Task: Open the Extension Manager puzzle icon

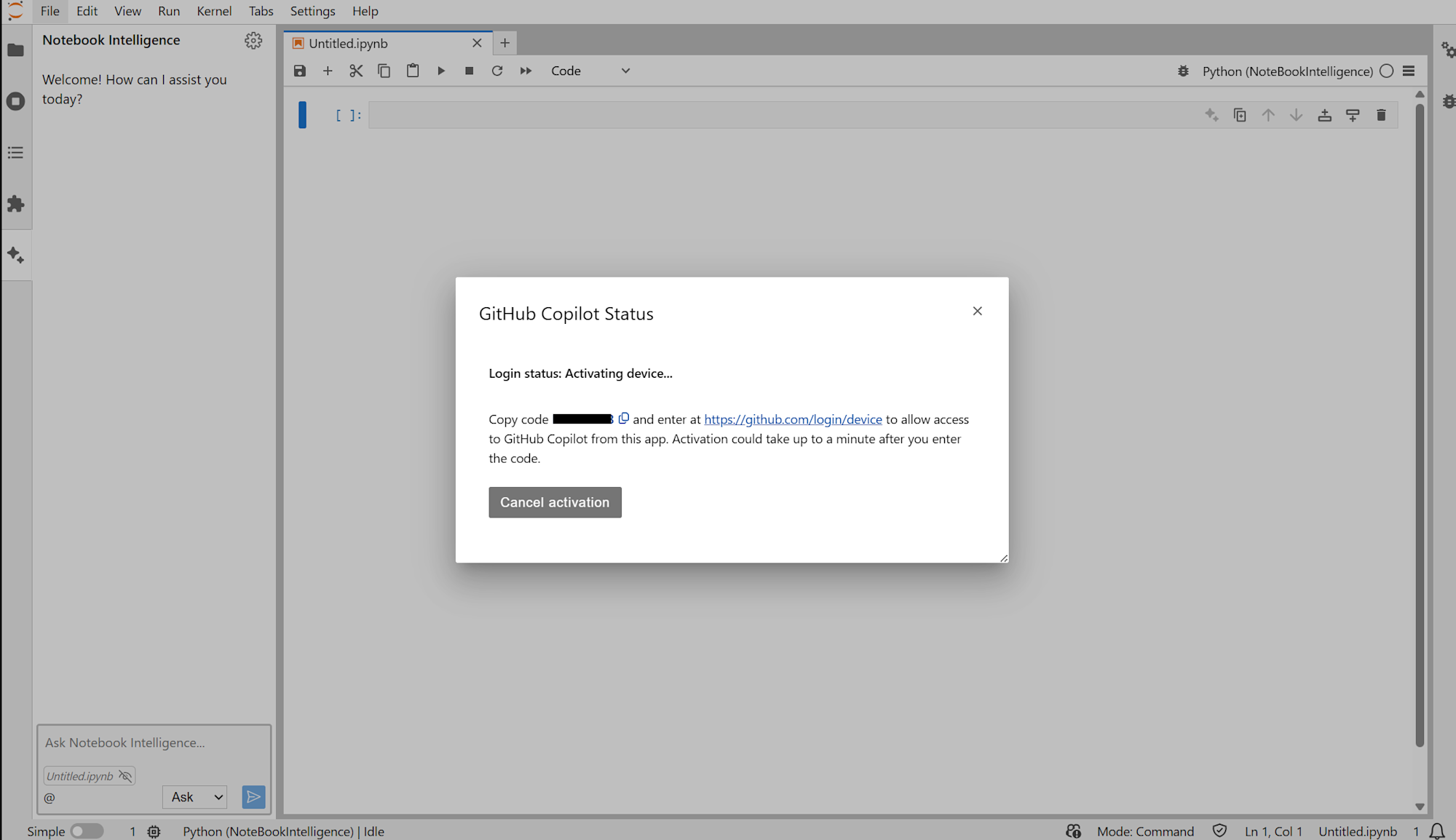Action: (15, 204)
